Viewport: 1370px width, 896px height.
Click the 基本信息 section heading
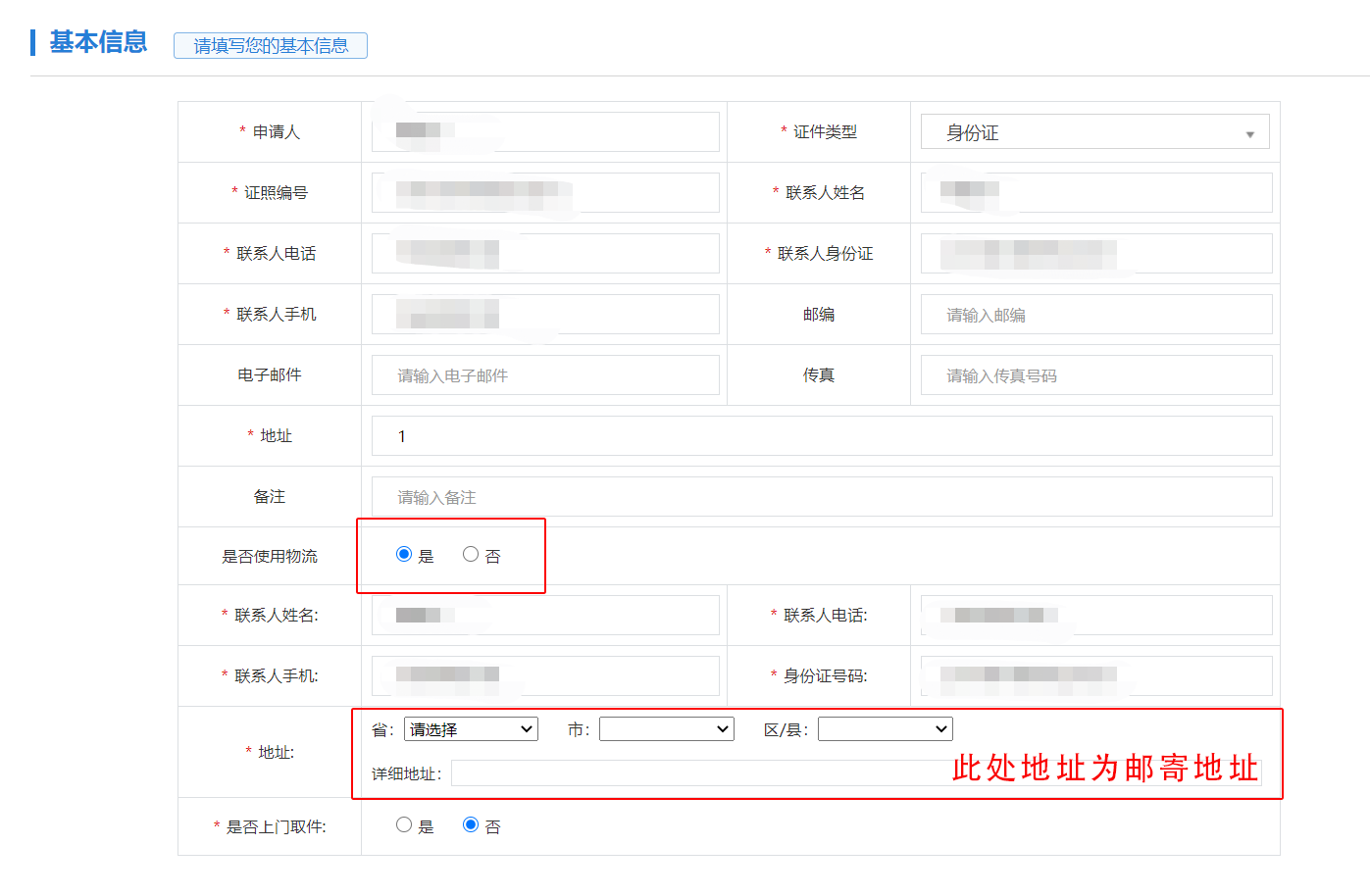coord(98,42)
